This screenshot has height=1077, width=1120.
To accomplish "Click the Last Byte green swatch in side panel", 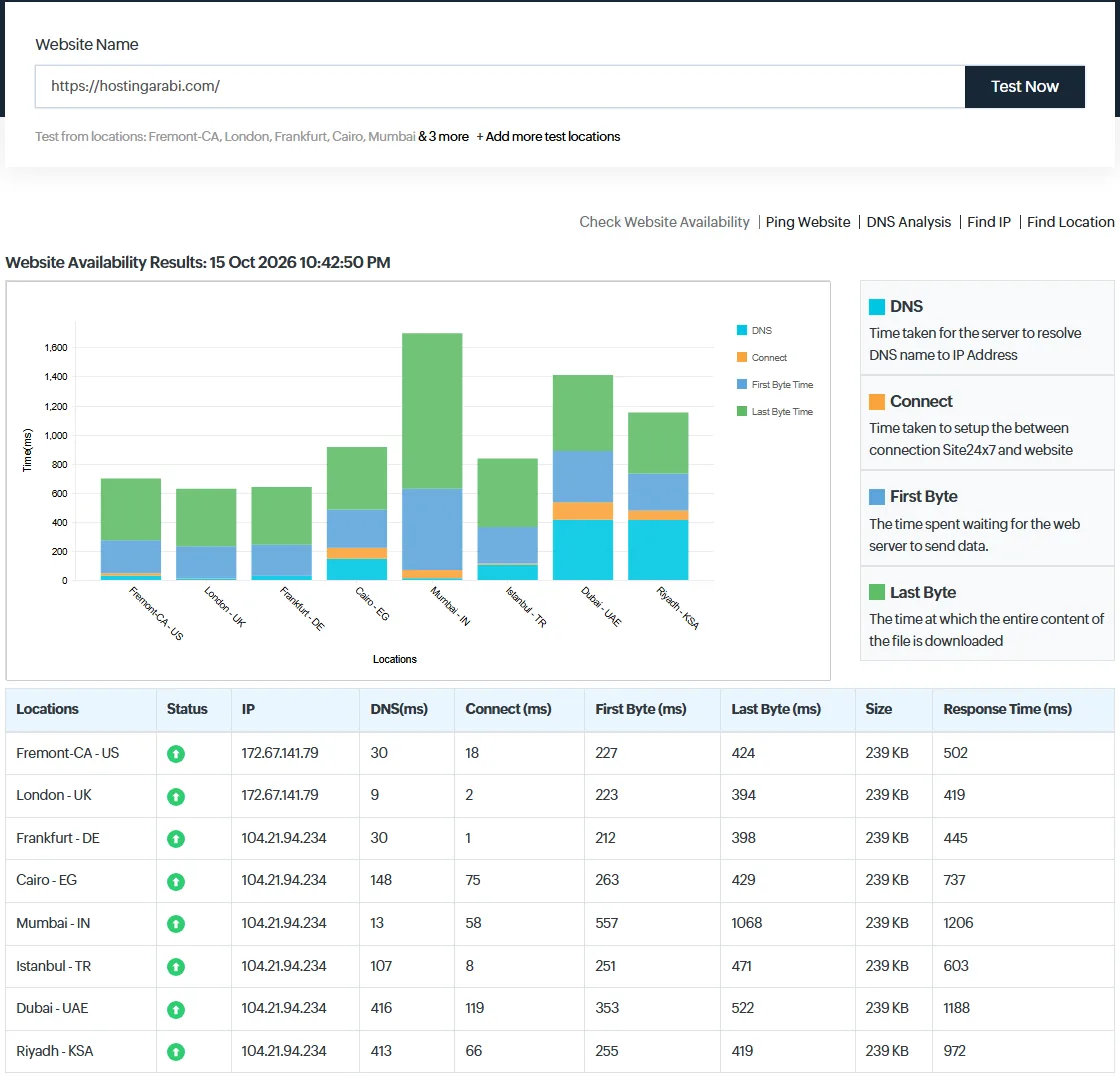I will coord(877,593).
